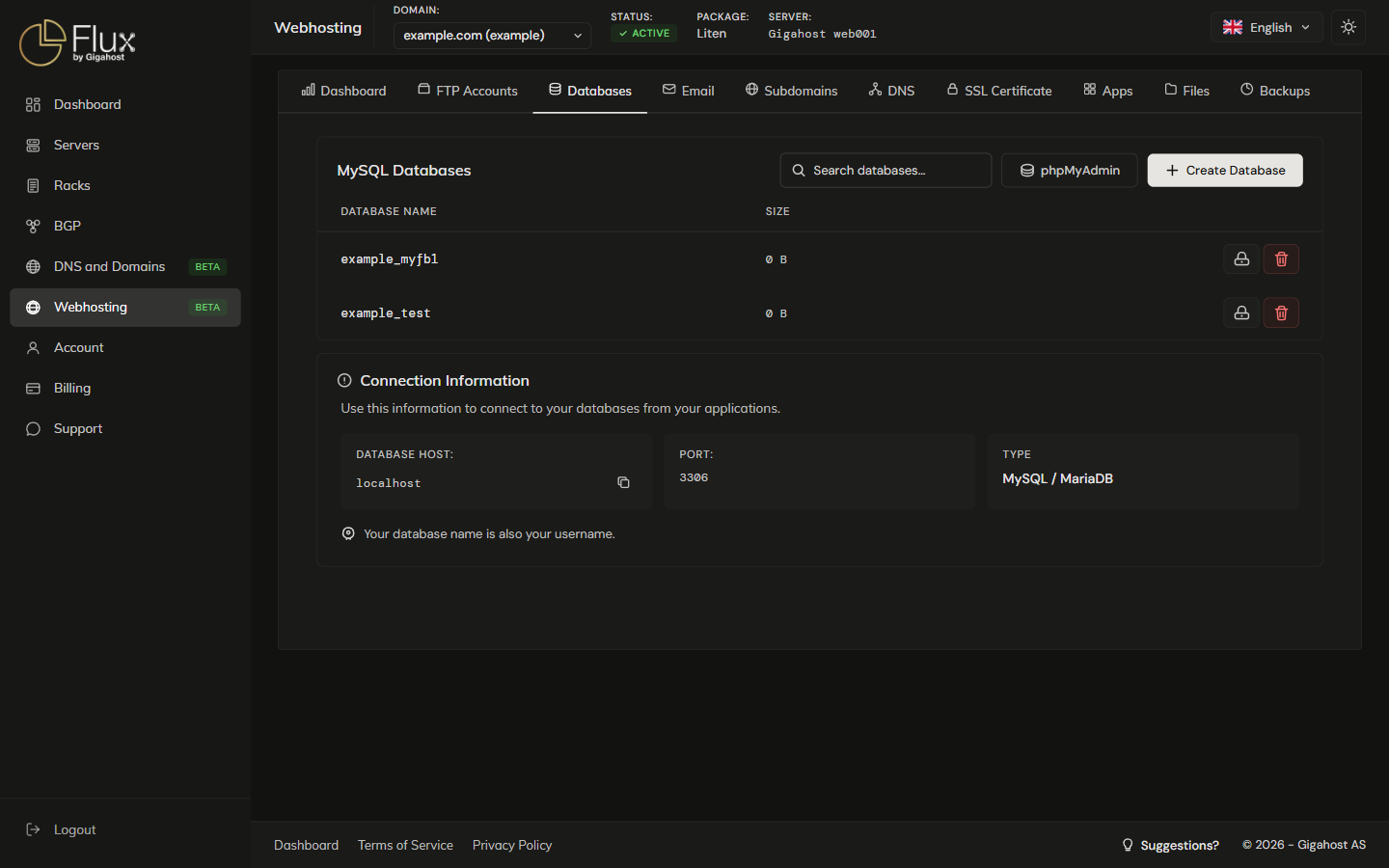Click the Create Database button
1389x868 pixels.
pyautogui.click(x=1225, y=171)
